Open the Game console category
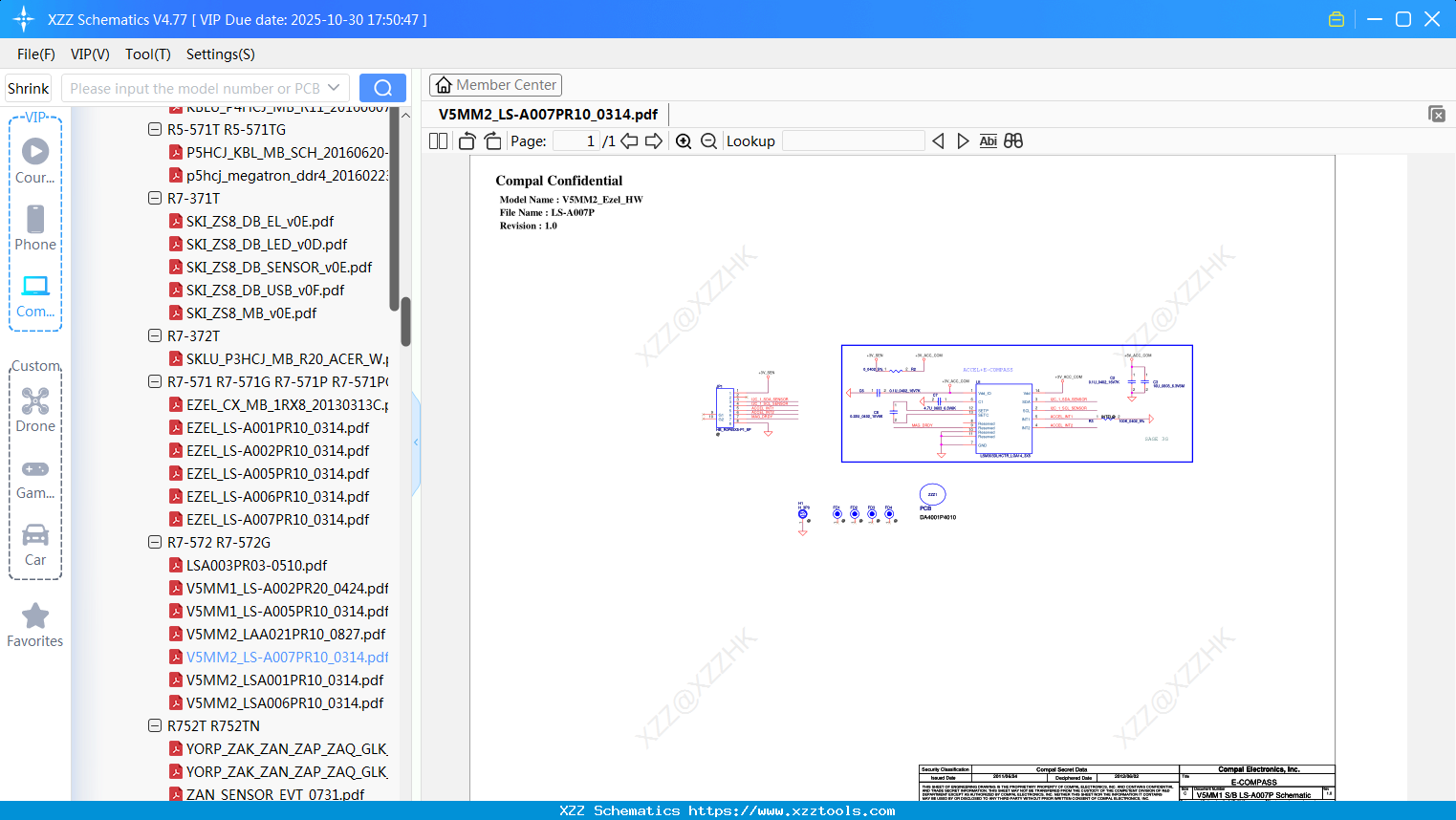This screenshot has width=1456, height=820. [x=35, y=478]
